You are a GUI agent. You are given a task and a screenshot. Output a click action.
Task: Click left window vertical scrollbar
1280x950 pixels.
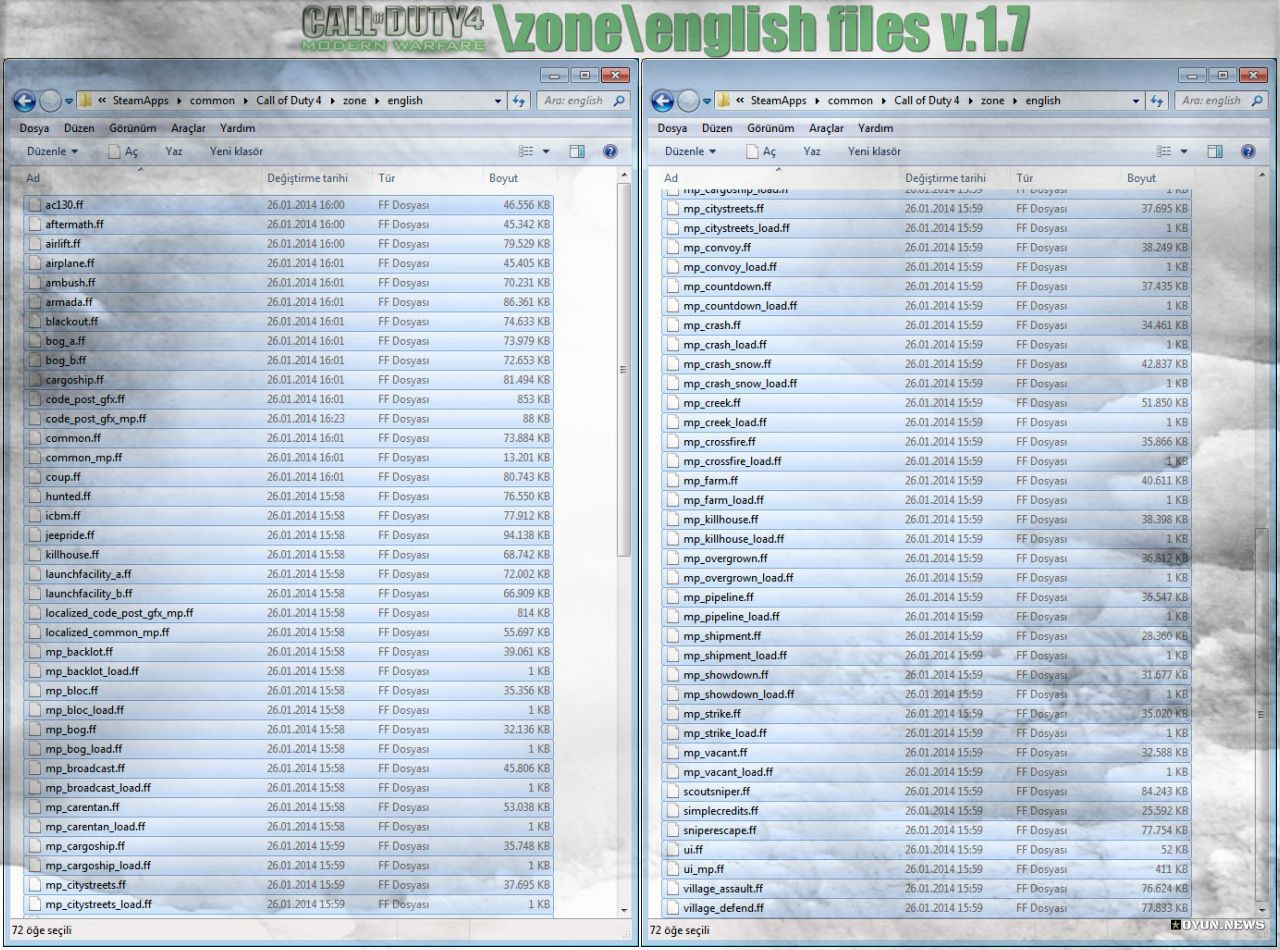tap(624, 370)
